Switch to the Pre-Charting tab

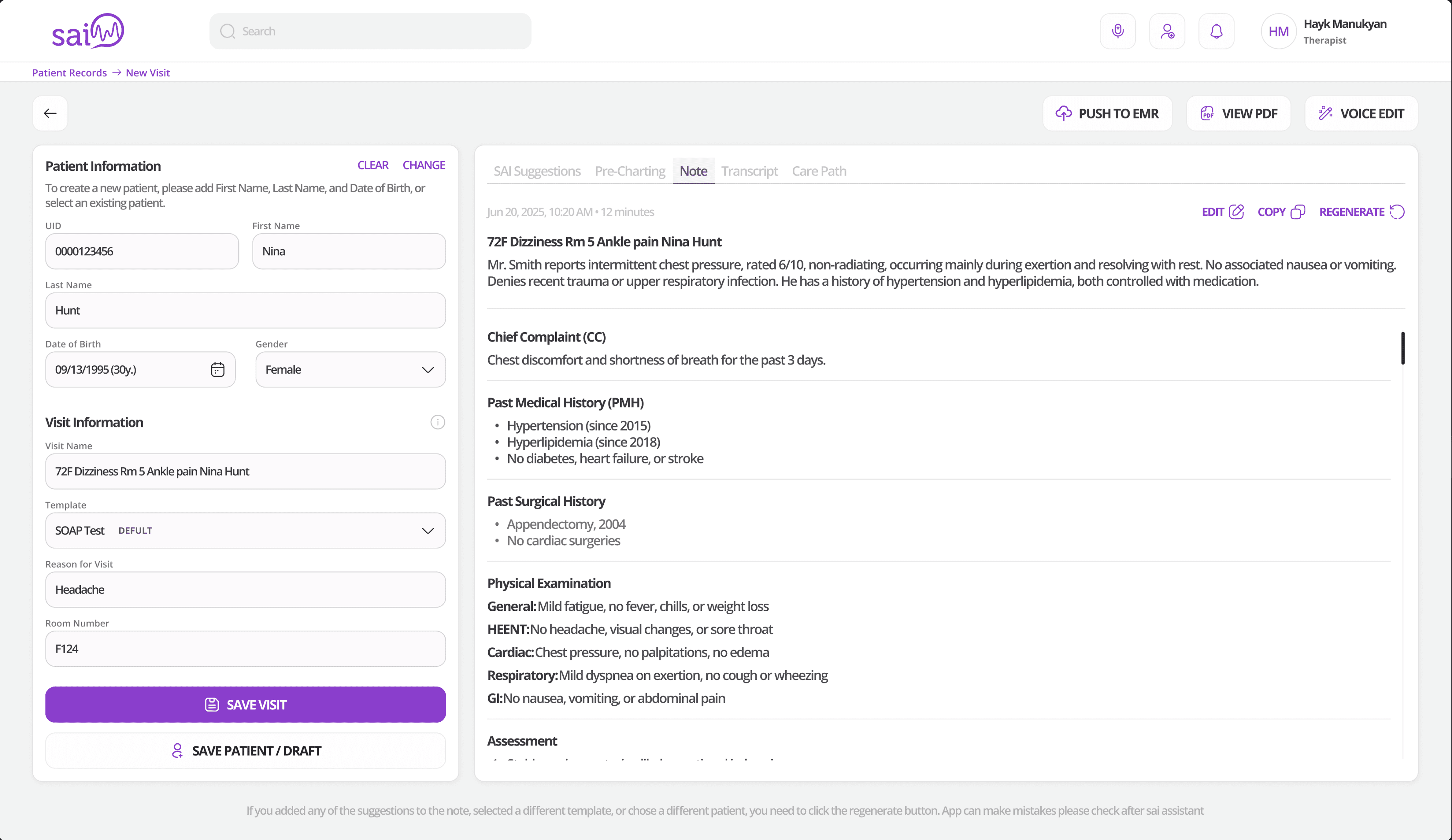(x=630, y=171)
